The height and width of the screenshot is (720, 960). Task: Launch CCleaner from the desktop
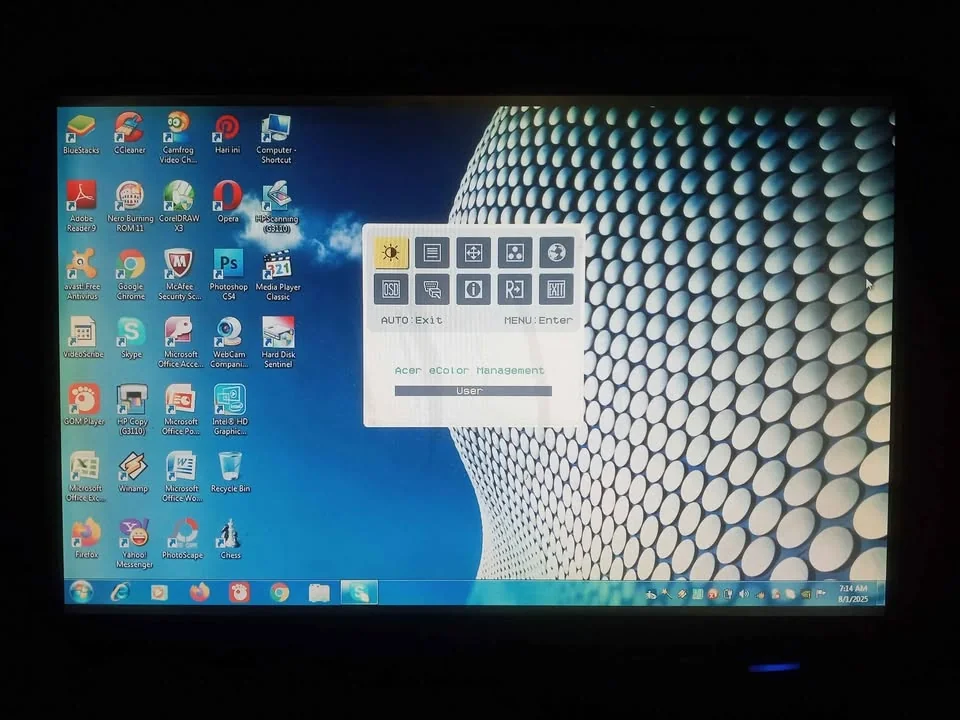pos(130,133)
